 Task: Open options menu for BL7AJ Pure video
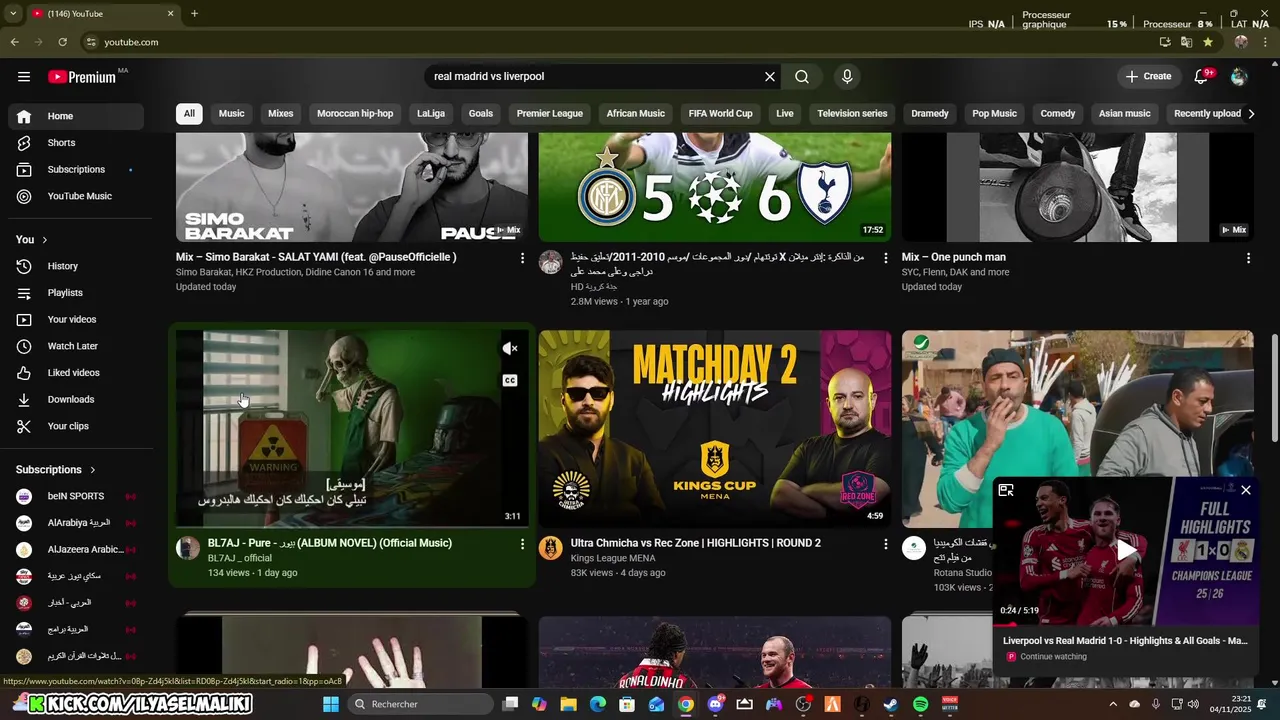tap(522, 544)
